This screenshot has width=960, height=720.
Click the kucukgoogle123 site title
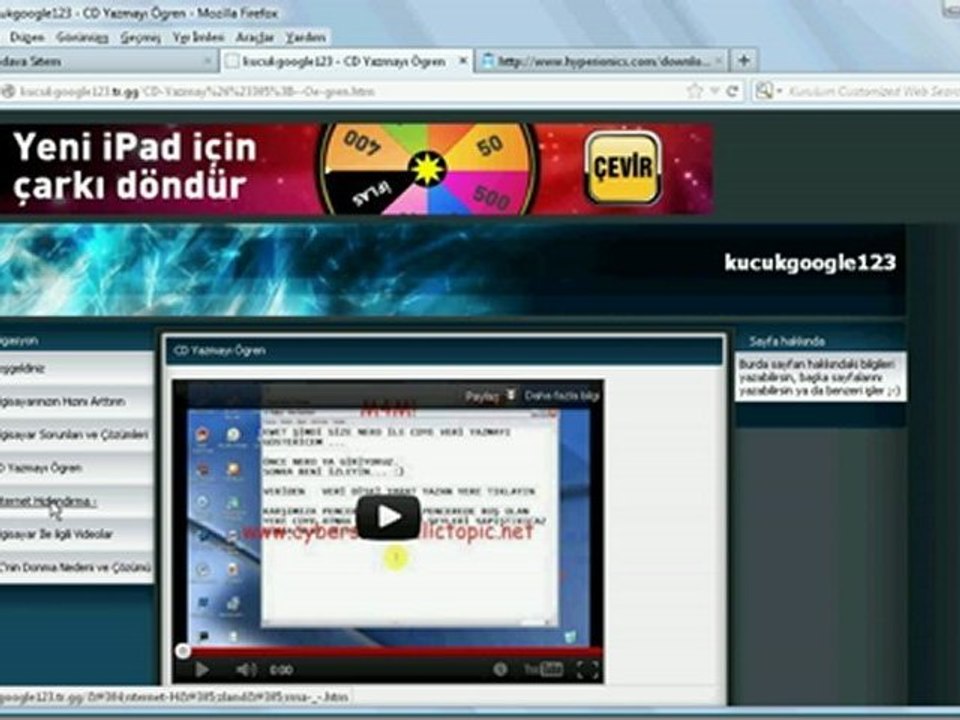[x=810, y=263]
